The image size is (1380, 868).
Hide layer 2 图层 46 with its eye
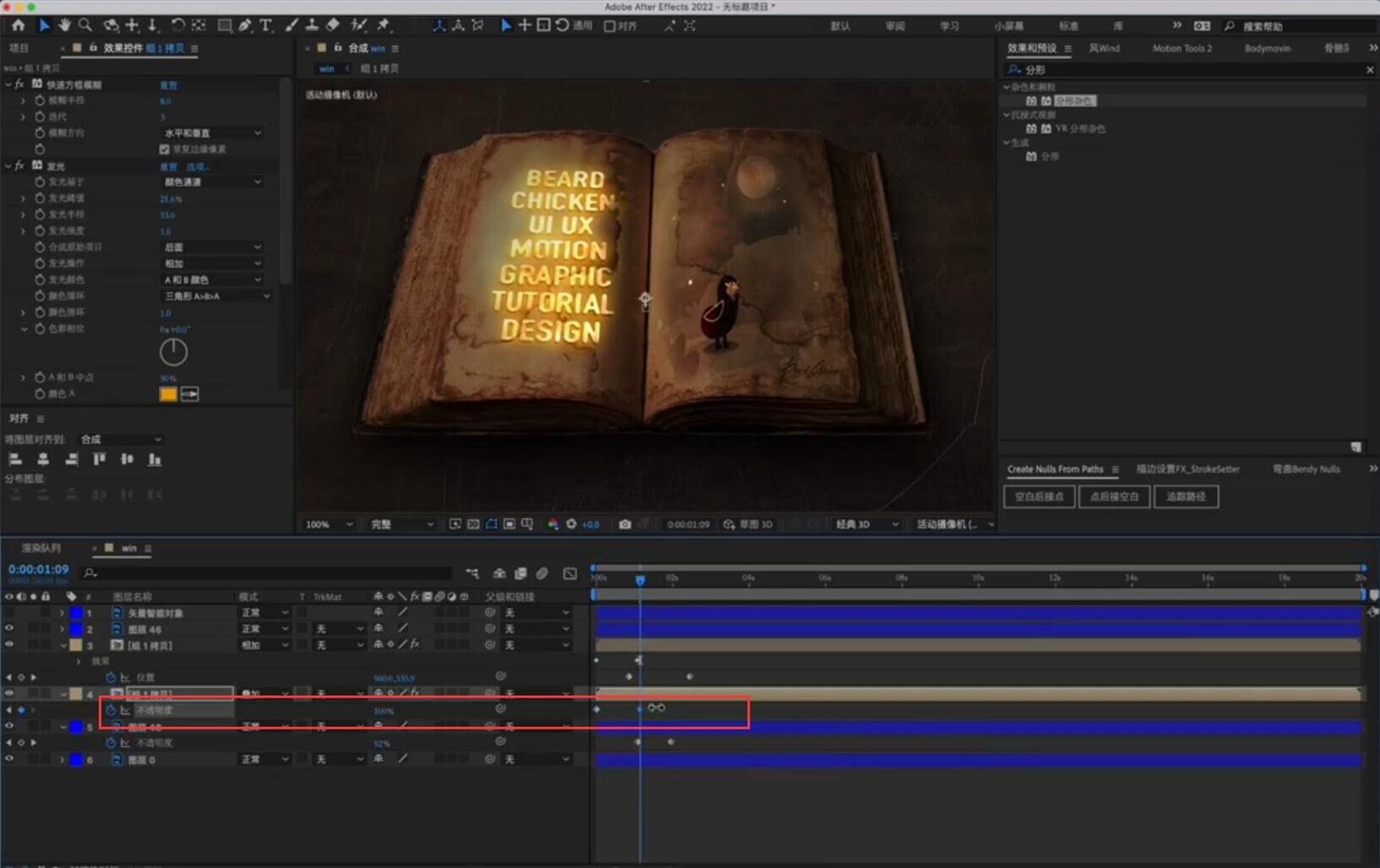coord(9,629)
